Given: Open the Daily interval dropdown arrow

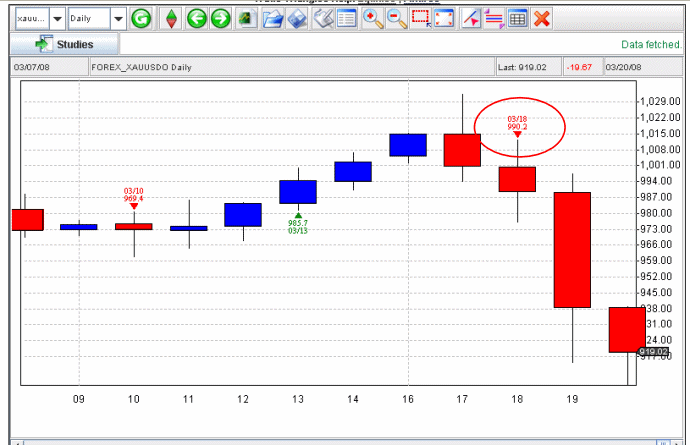Looking at the screenshot, I should [x=118, y=18].
